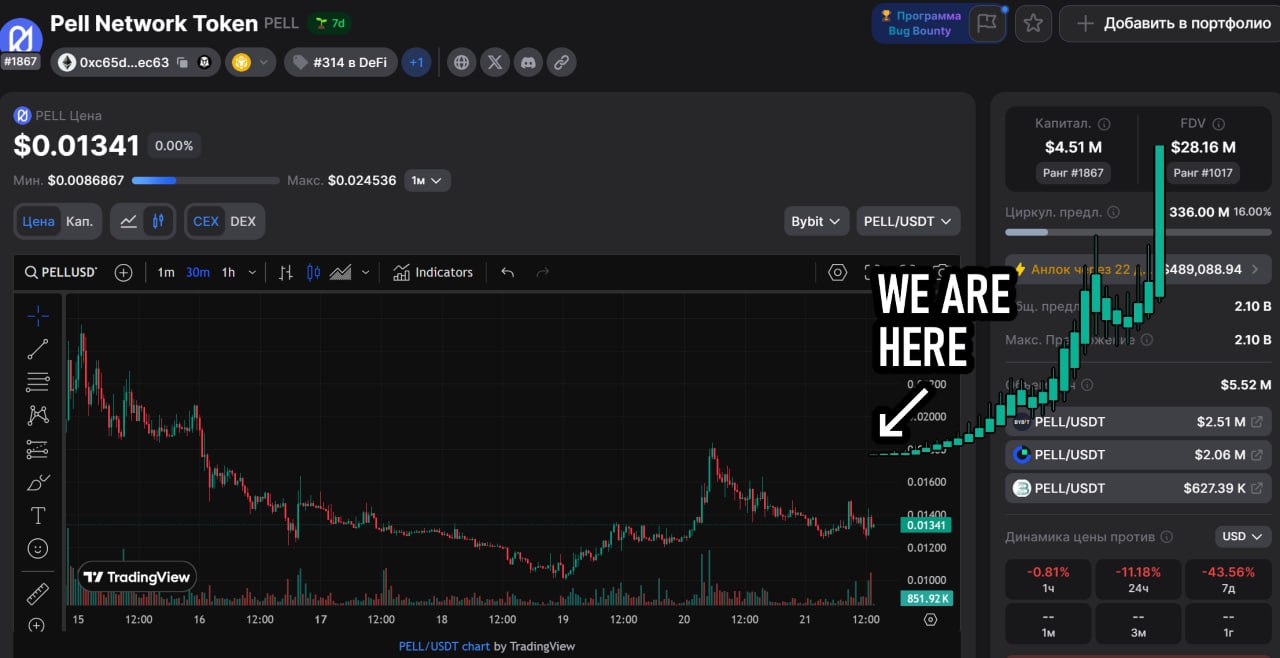Set chart interval to 1m

click(166, 272)
